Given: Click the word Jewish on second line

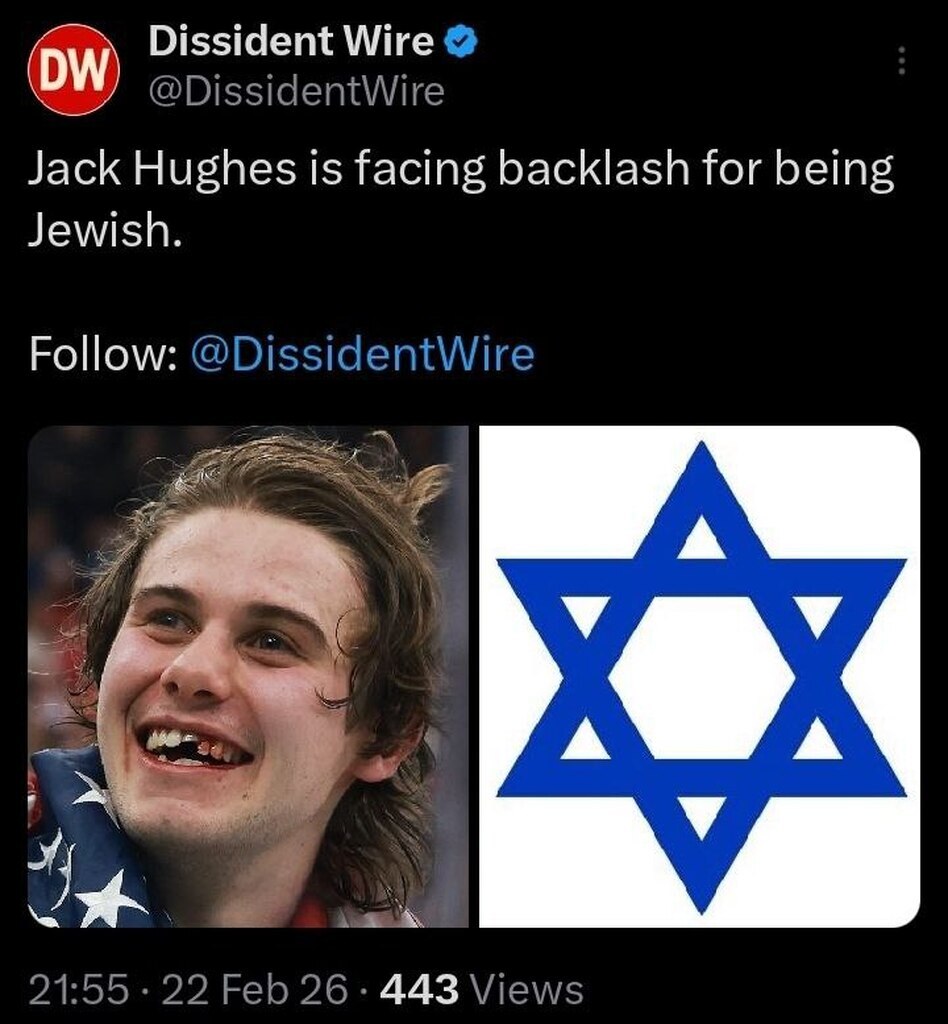Looking at the screenshot, I should [x=104, y=230].
